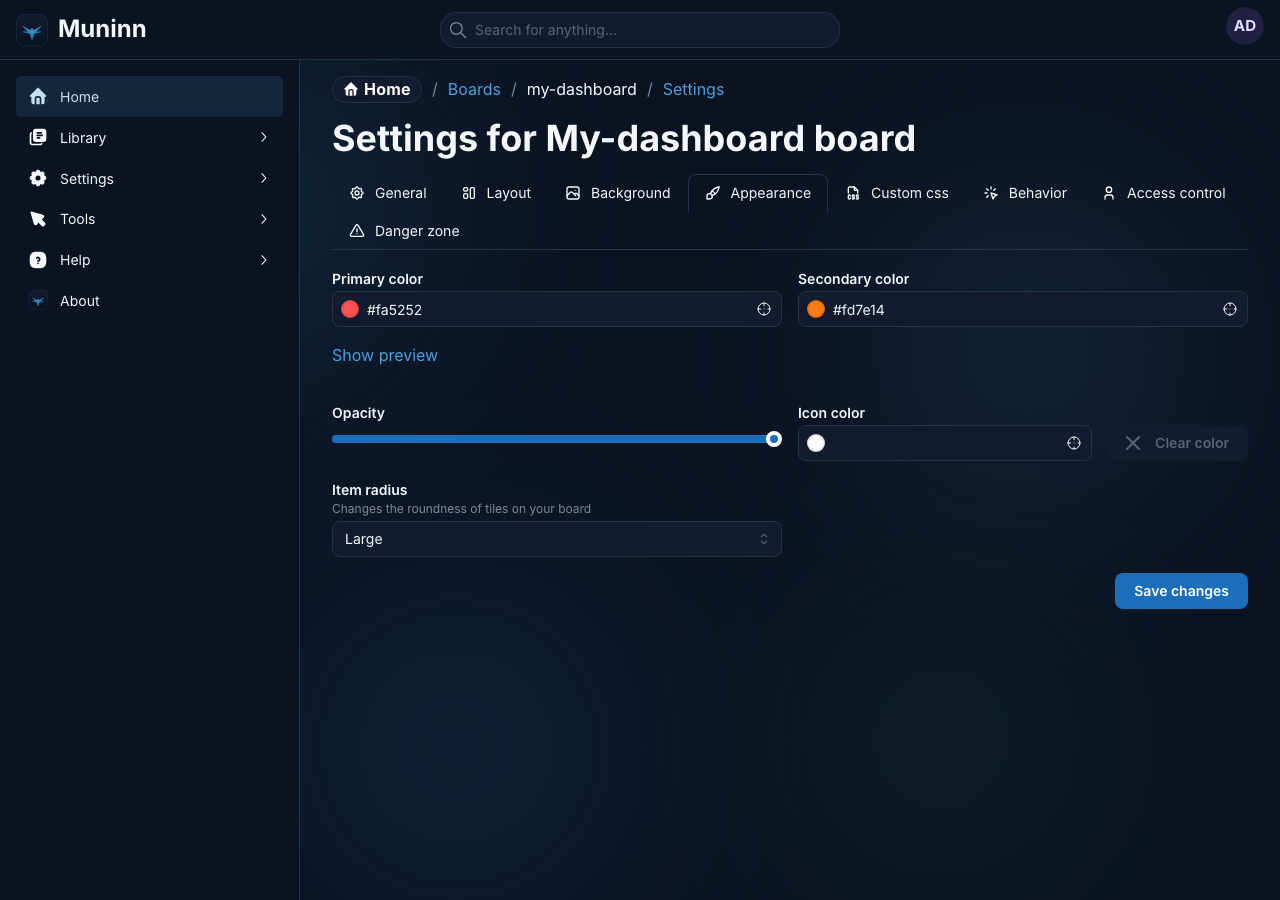1280x900 pixels.
Task: Click the Item radius dropdown arrows
Action: pyautogui.click(x=764, y=539)
